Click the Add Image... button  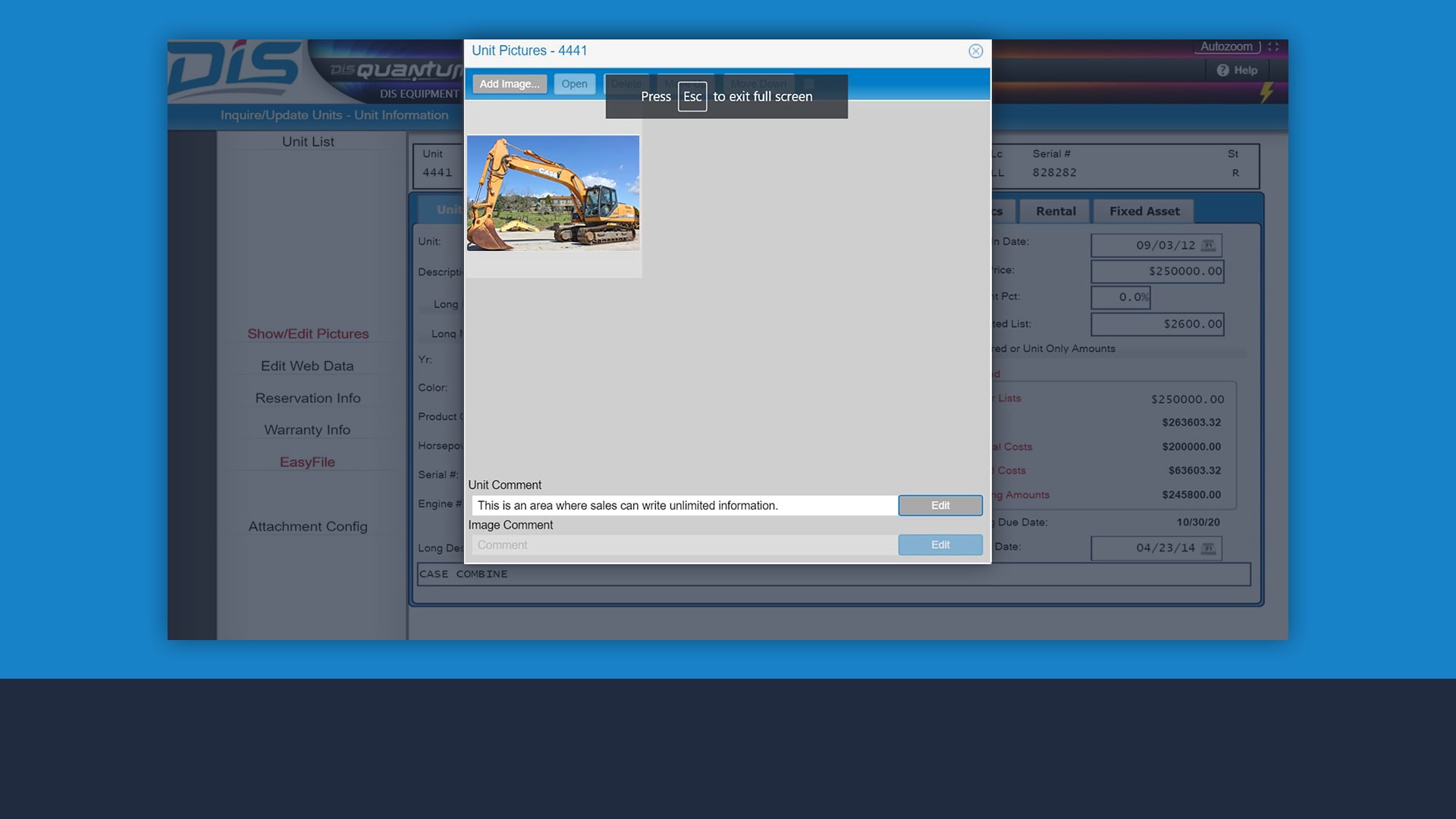click(510, 84)
